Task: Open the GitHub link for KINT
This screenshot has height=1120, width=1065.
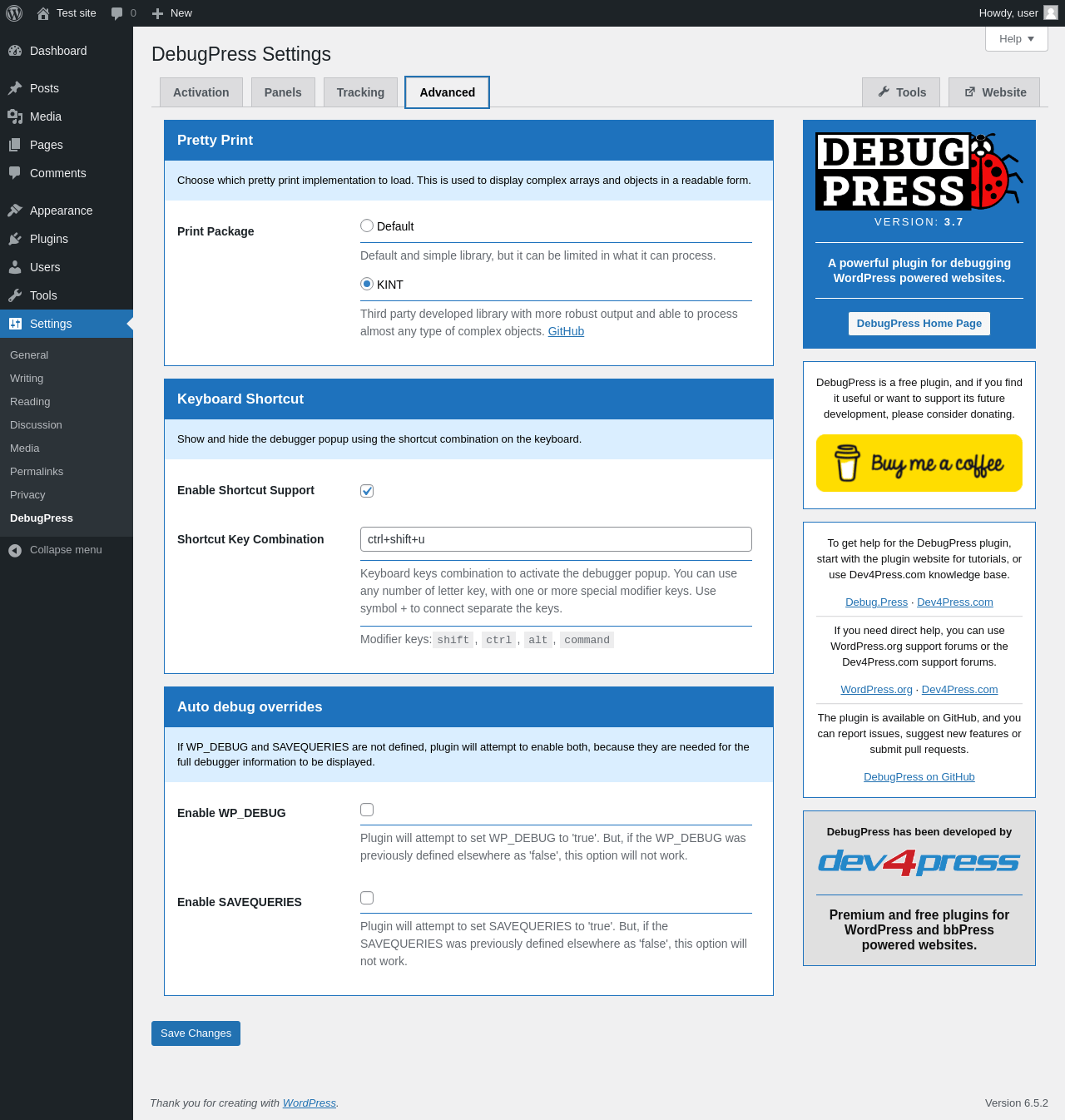Action: click(x=566, y=331)
